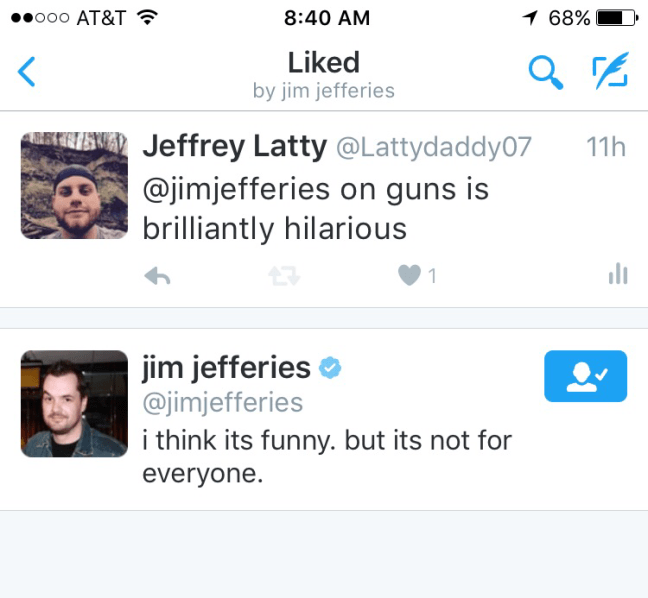Tap the @jimjefferies handle under the name
The width and height of the screenshot is (648, 598).
click(x=223, y=403)
